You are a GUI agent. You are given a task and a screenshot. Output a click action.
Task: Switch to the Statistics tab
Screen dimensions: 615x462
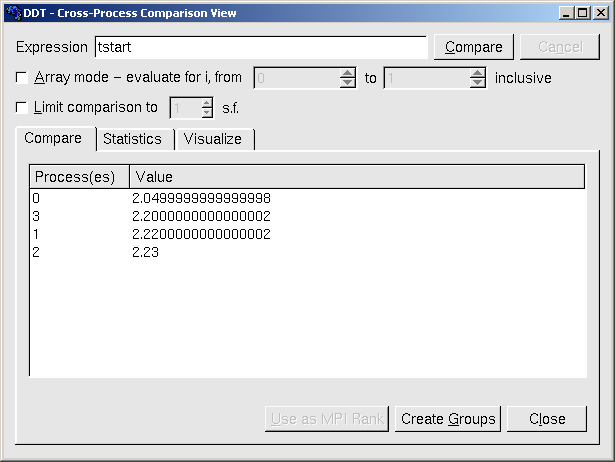pos(132,139)
